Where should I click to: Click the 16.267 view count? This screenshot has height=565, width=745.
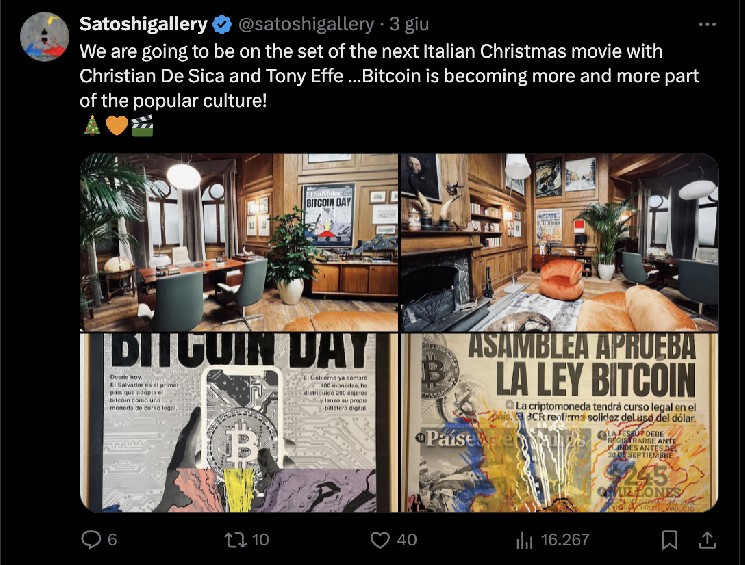(565, 540)
